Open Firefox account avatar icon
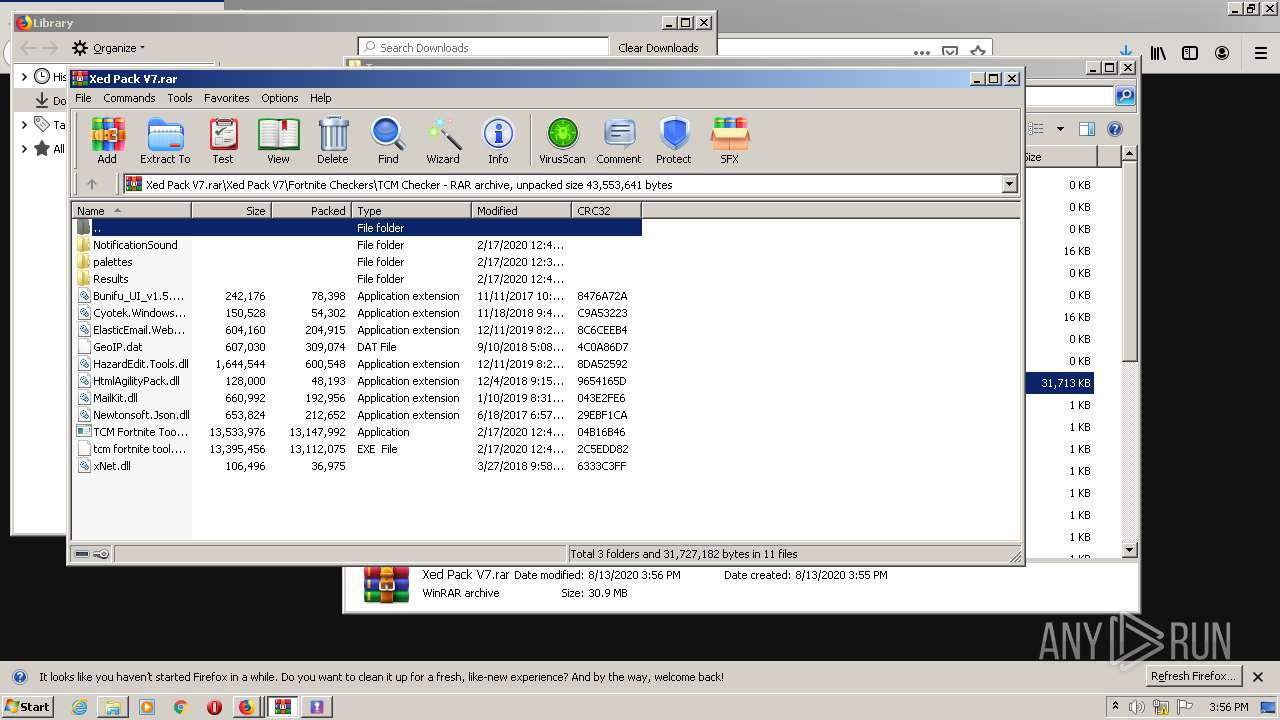 click(1222, 53)
